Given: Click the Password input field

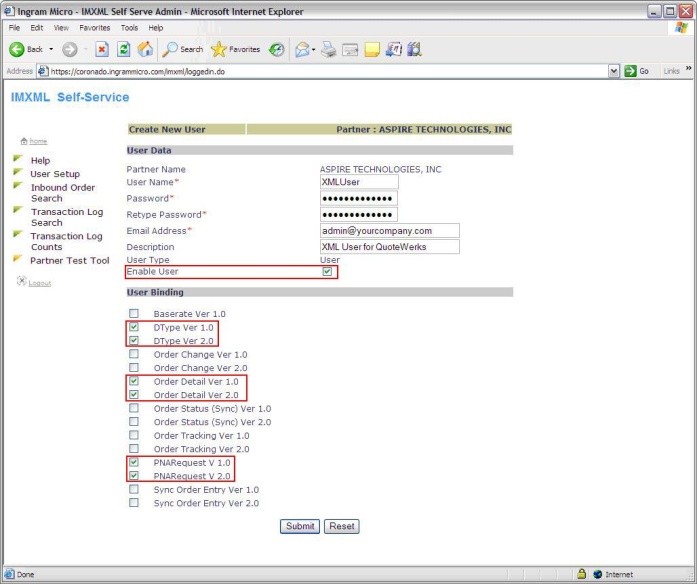Looking at the screenshot, I should click(x=359, y=198).
